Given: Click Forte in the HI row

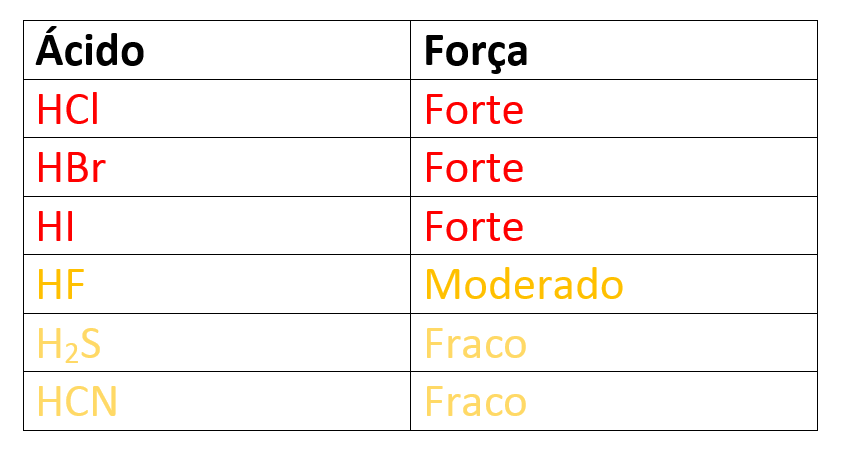Looking at the screenshot, I should (474, 226).
